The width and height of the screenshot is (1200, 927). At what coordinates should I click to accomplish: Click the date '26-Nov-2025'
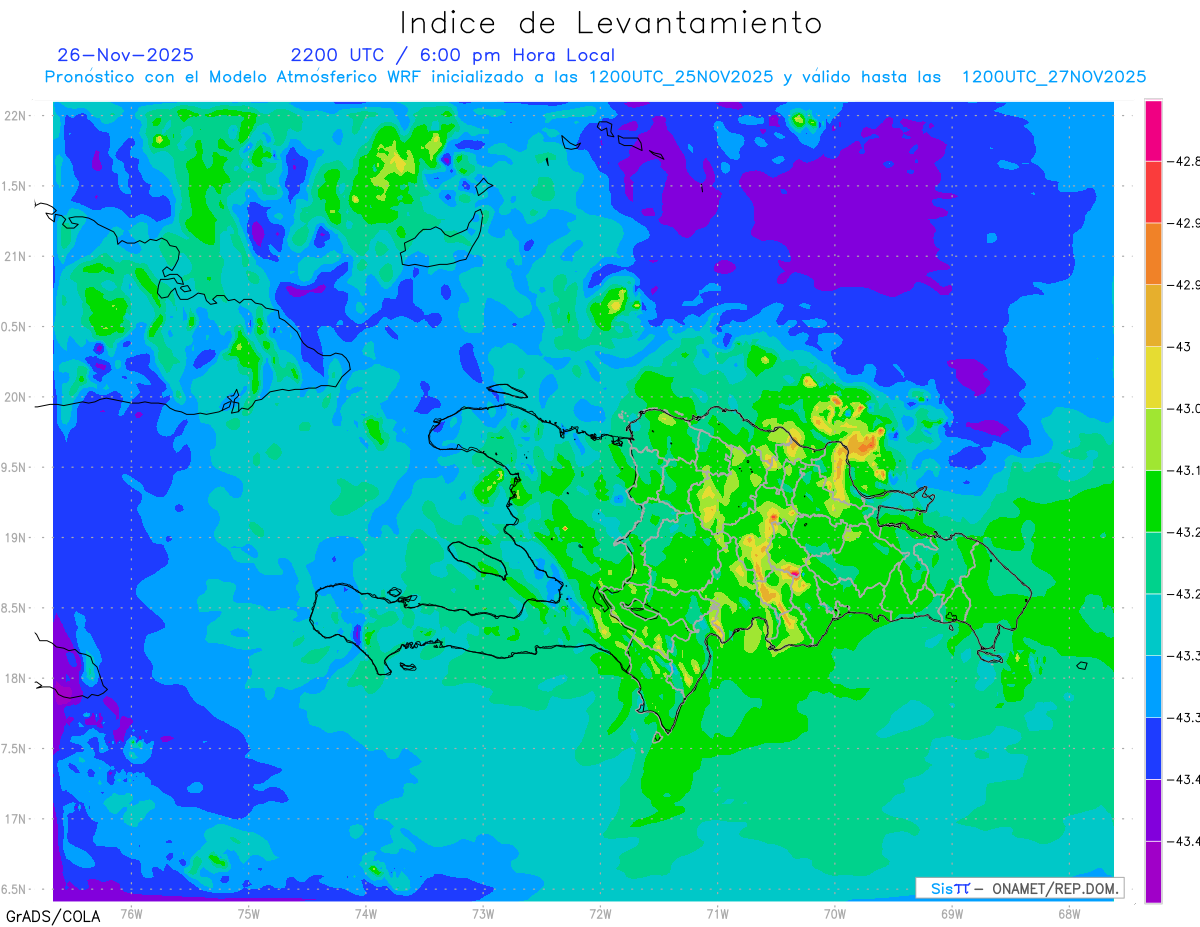pyautogui.click(x=126, y=55)
